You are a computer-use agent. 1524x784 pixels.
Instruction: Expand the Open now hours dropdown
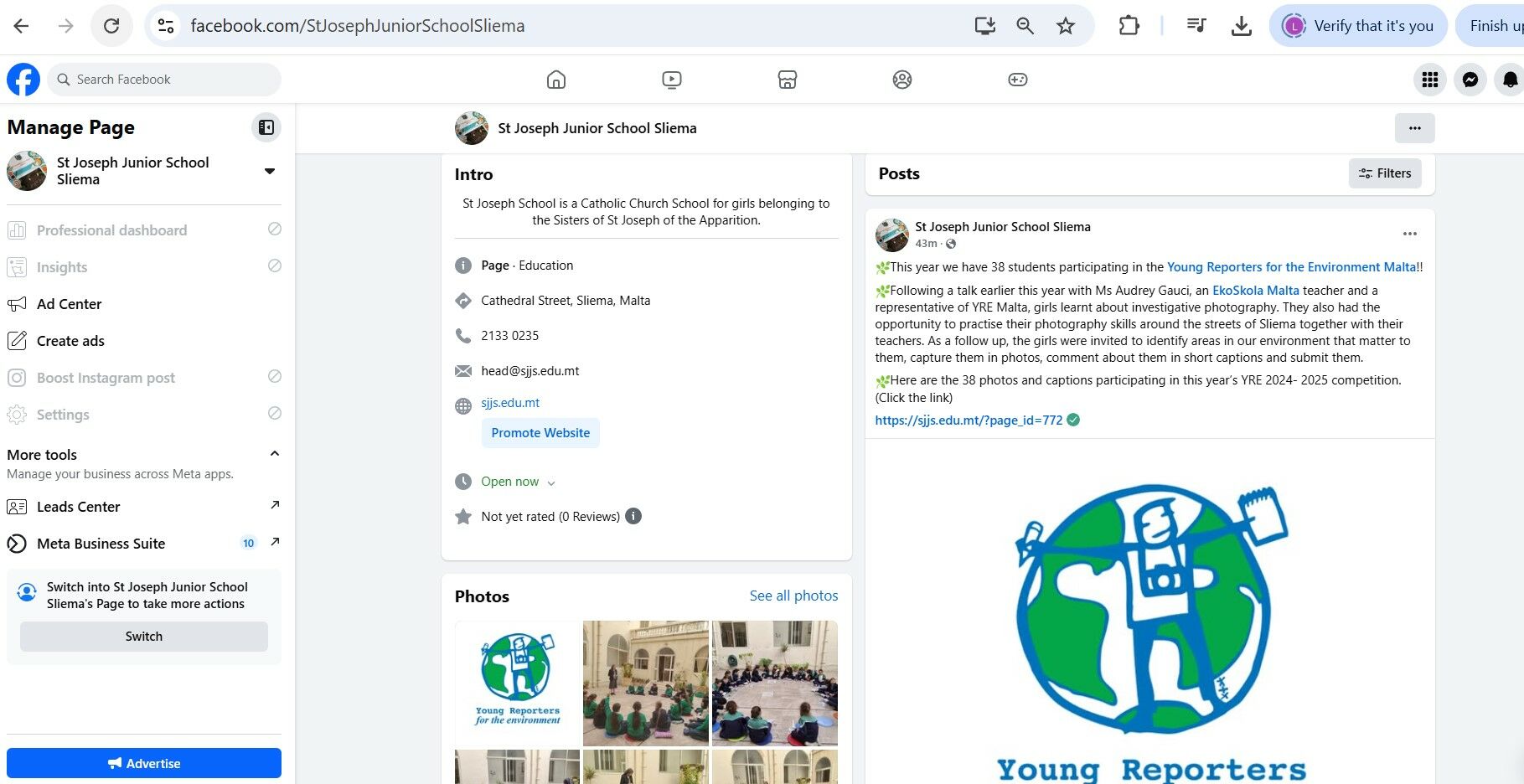point(550,482)
